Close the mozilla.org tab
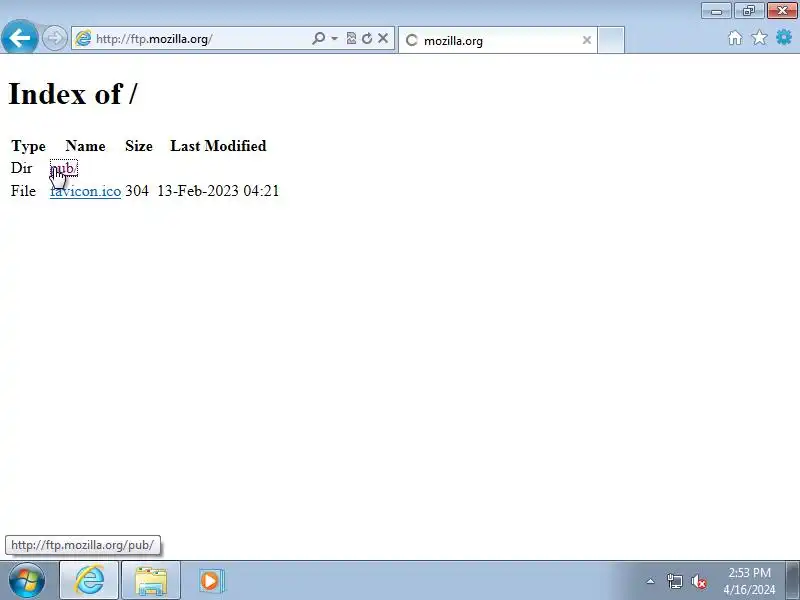Screen dimensions: 800x600 click(x=587, y=40)
